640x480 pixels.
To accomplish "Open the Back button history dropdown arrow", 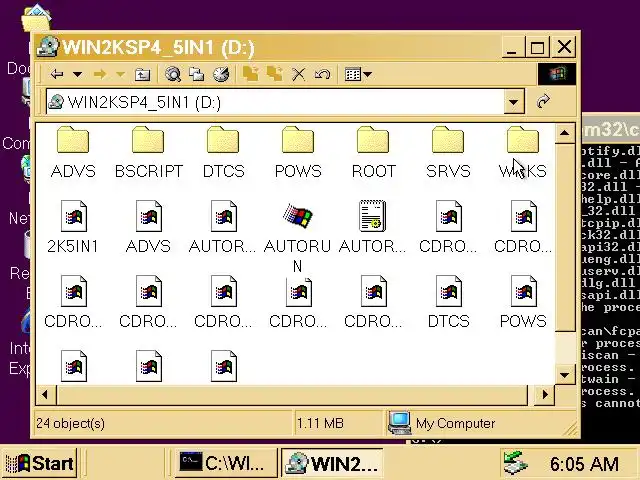I will [x=78, y=74].
